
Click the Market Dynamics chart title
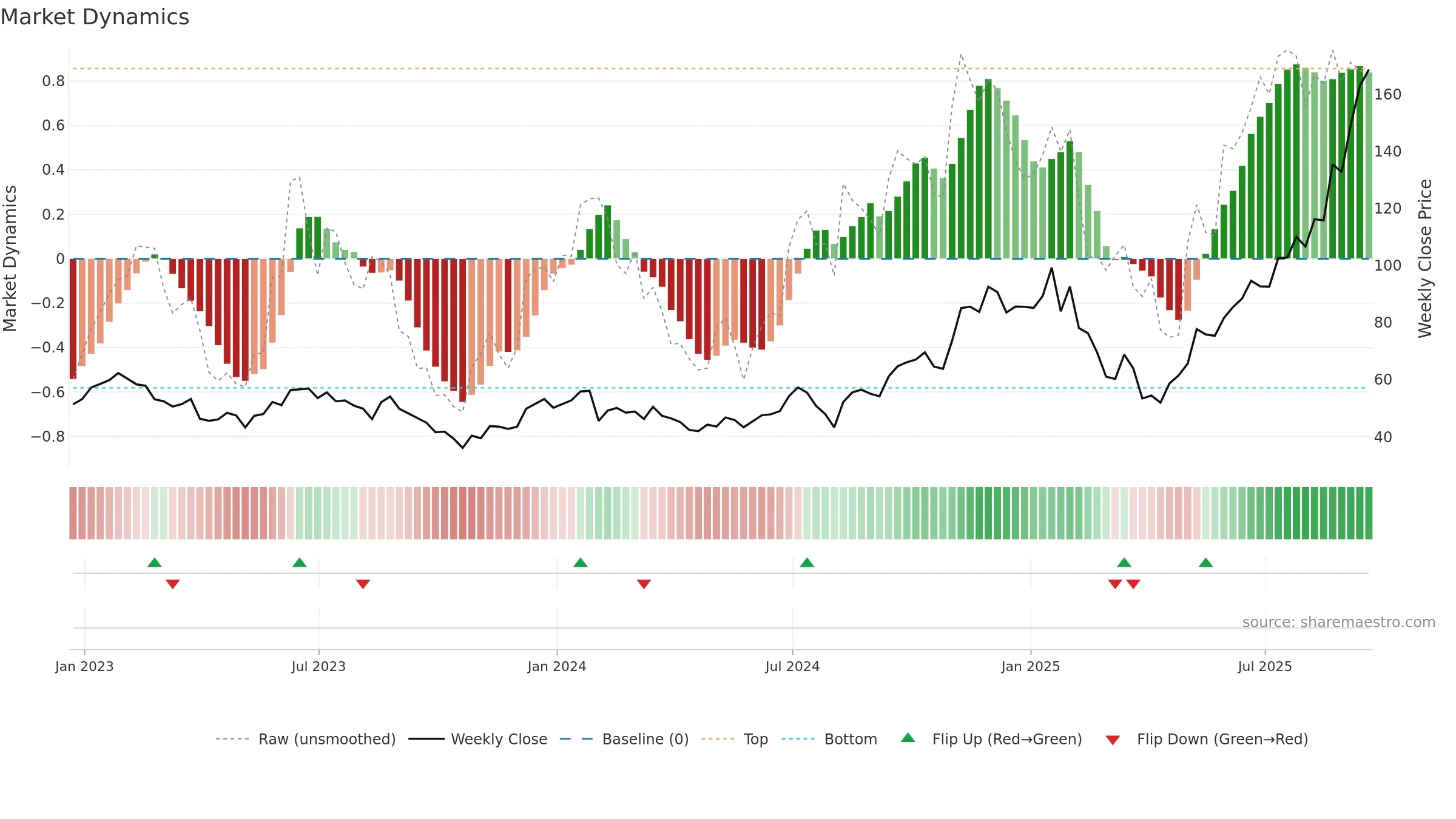(95, 17)
